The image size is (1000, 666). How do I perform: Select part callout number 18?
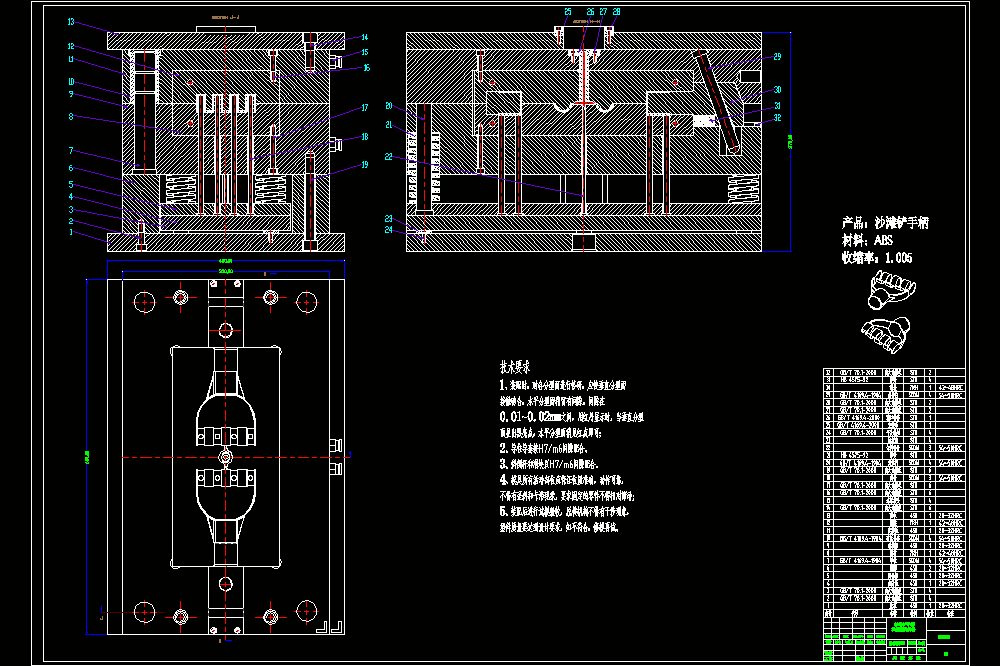pyautogui.click(x=365, y=137)
